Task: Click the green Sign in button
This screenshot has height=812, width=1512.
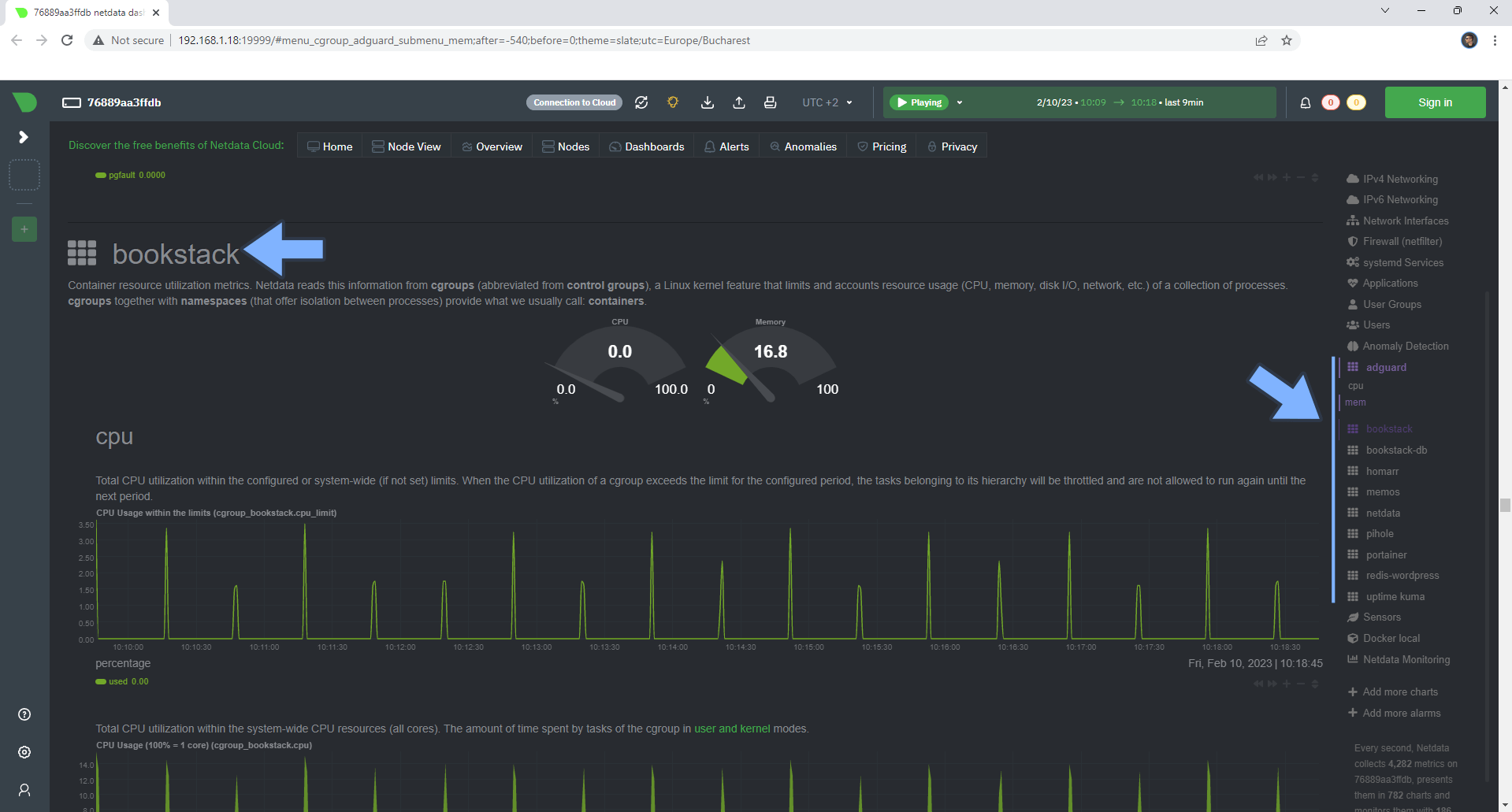Action: (x=1436, y=102)
